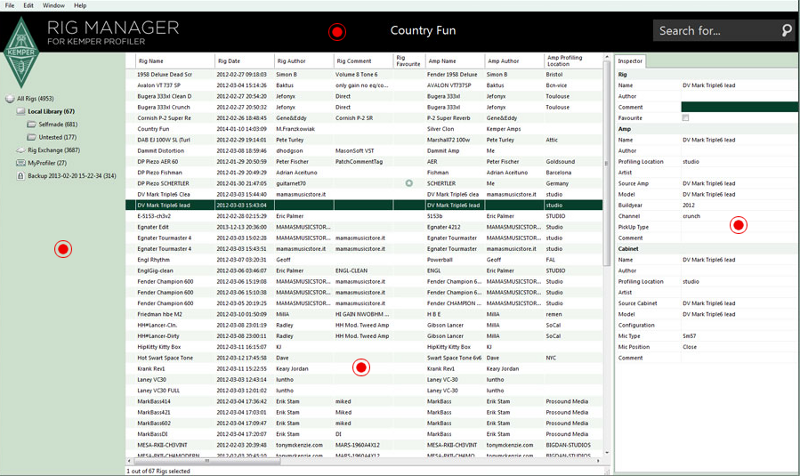800x476 pixels.
Task: Select the MyProfiler device icon
Action: click(20, 163)
